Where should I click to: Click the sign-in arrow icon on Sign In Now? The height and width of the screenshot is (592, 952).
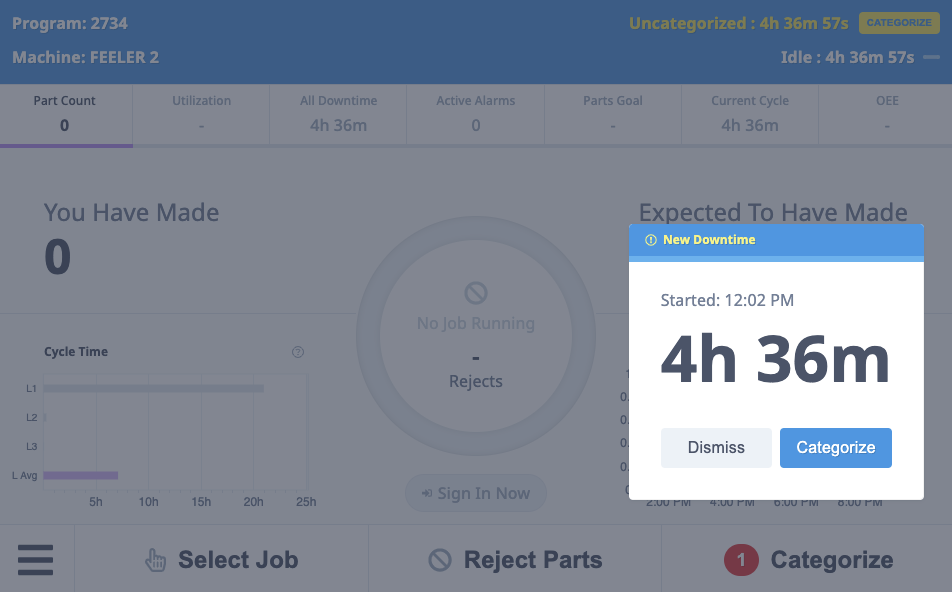coord(424,493)
